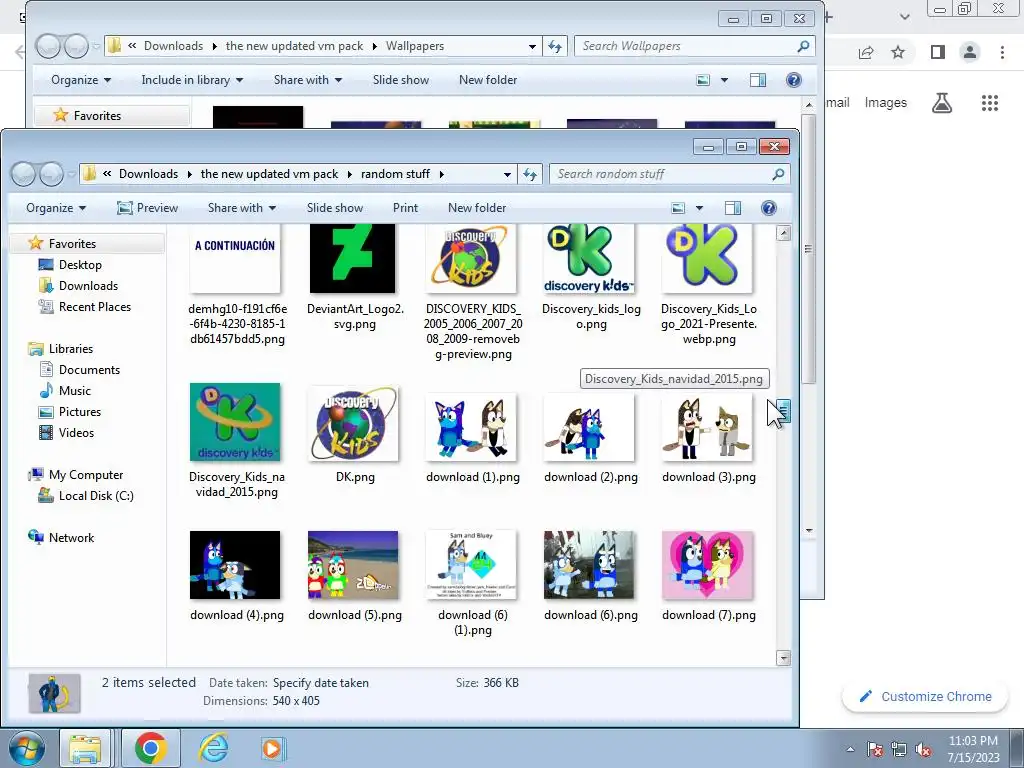The height and width of the screenshot is (768, 1024).
Task: Click Chrome bookmark star icon
Action: (x=898, y=52)
